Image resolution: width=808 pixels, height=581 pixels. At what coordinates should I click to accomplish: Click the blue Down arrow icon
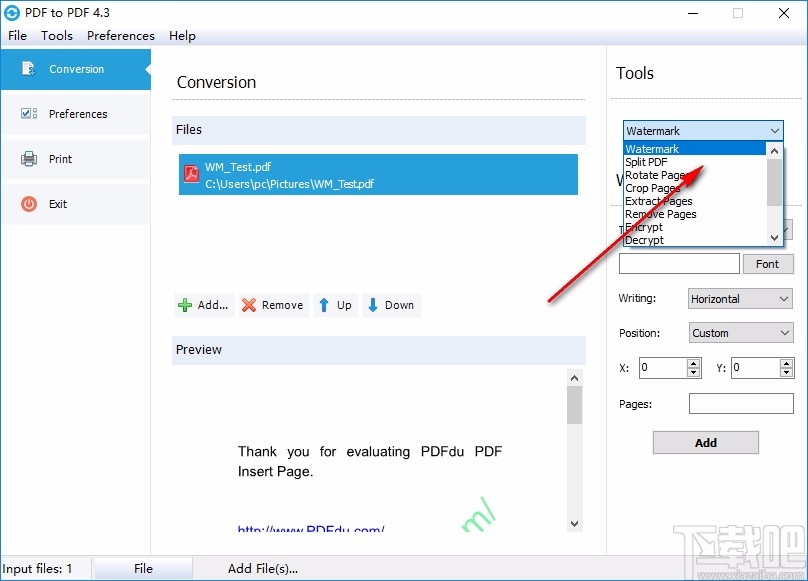(373, 305)
